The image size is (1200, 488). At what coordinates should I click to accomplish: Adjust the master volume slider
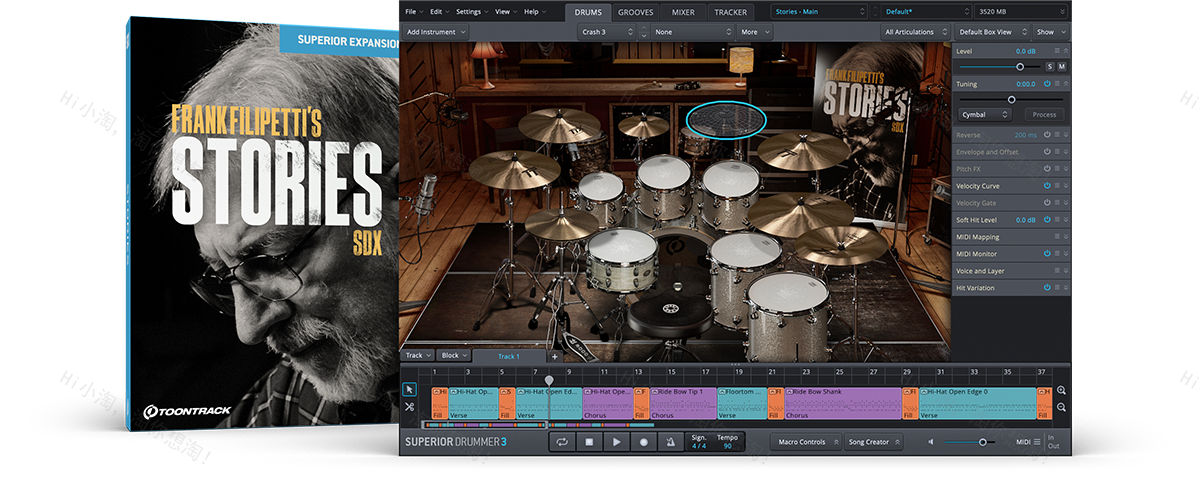982,442
